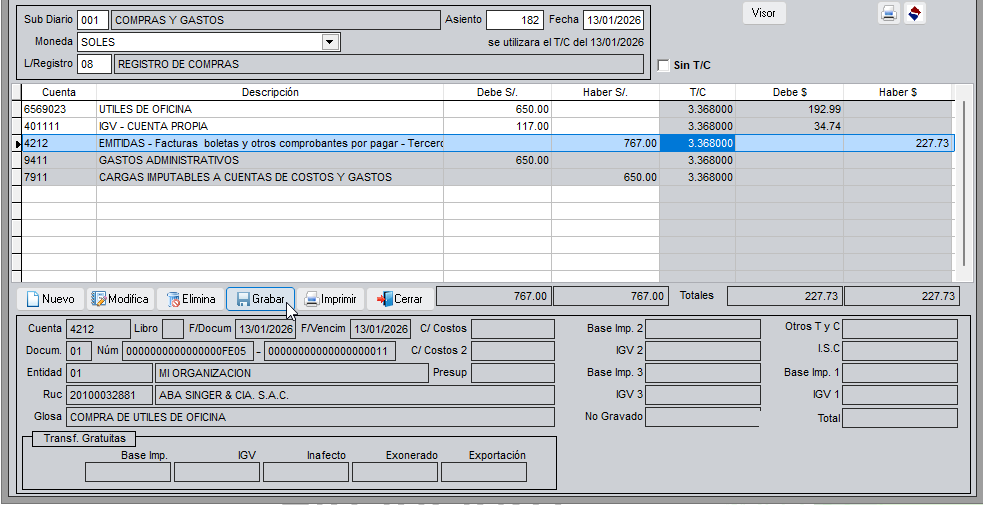This screenshot has height=505, width=983.
Task: Click the Visor button
Action: click(764, 13)
